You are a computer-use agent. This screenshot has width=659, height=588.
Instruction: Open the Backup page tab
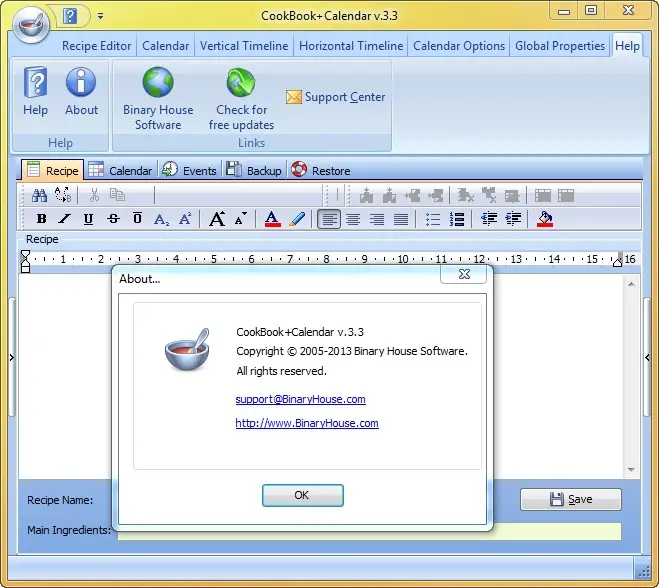click(254, 171)
